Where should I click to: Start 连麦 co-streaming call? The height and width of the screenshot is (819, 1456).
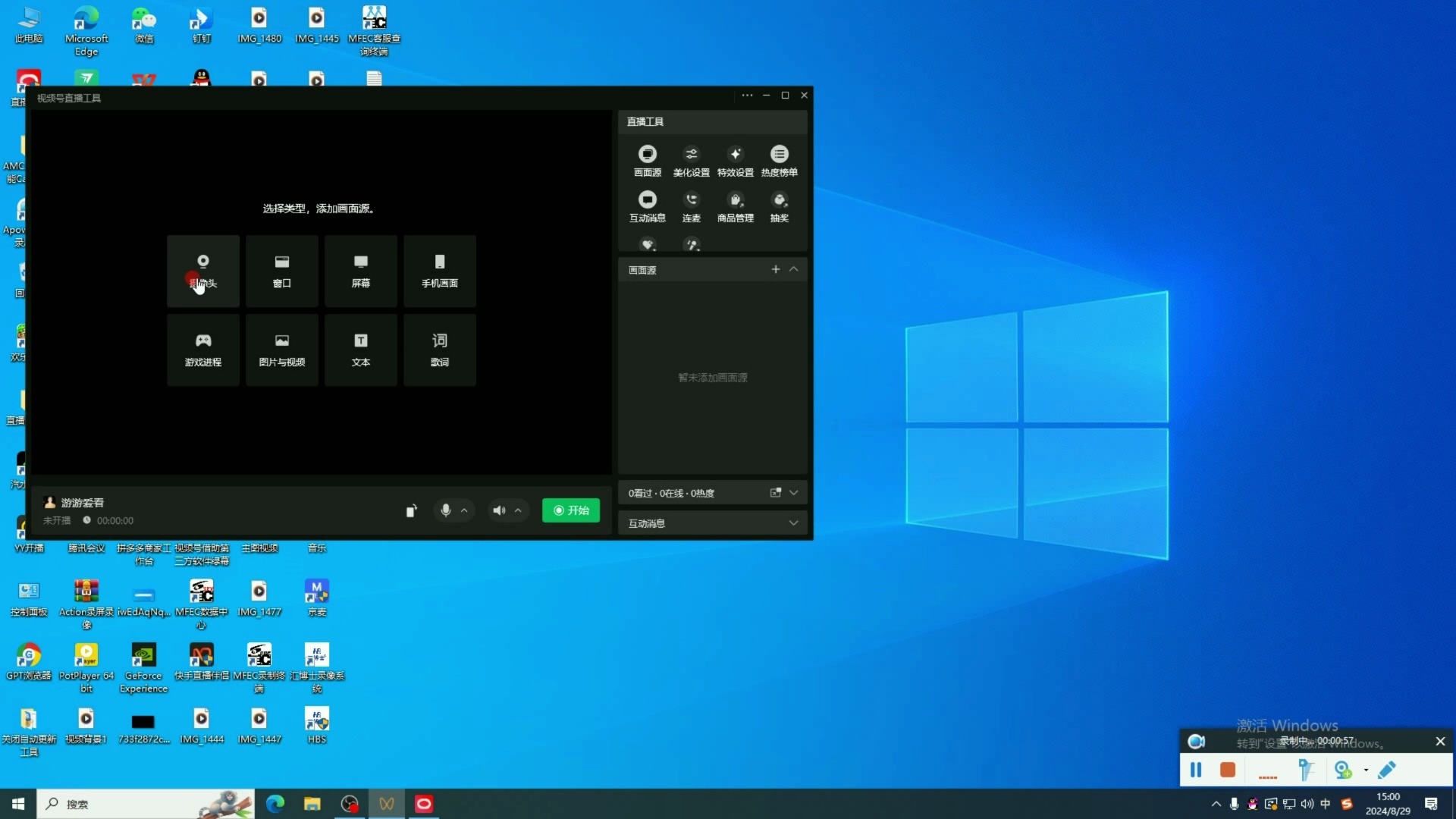tap(692, 206)
